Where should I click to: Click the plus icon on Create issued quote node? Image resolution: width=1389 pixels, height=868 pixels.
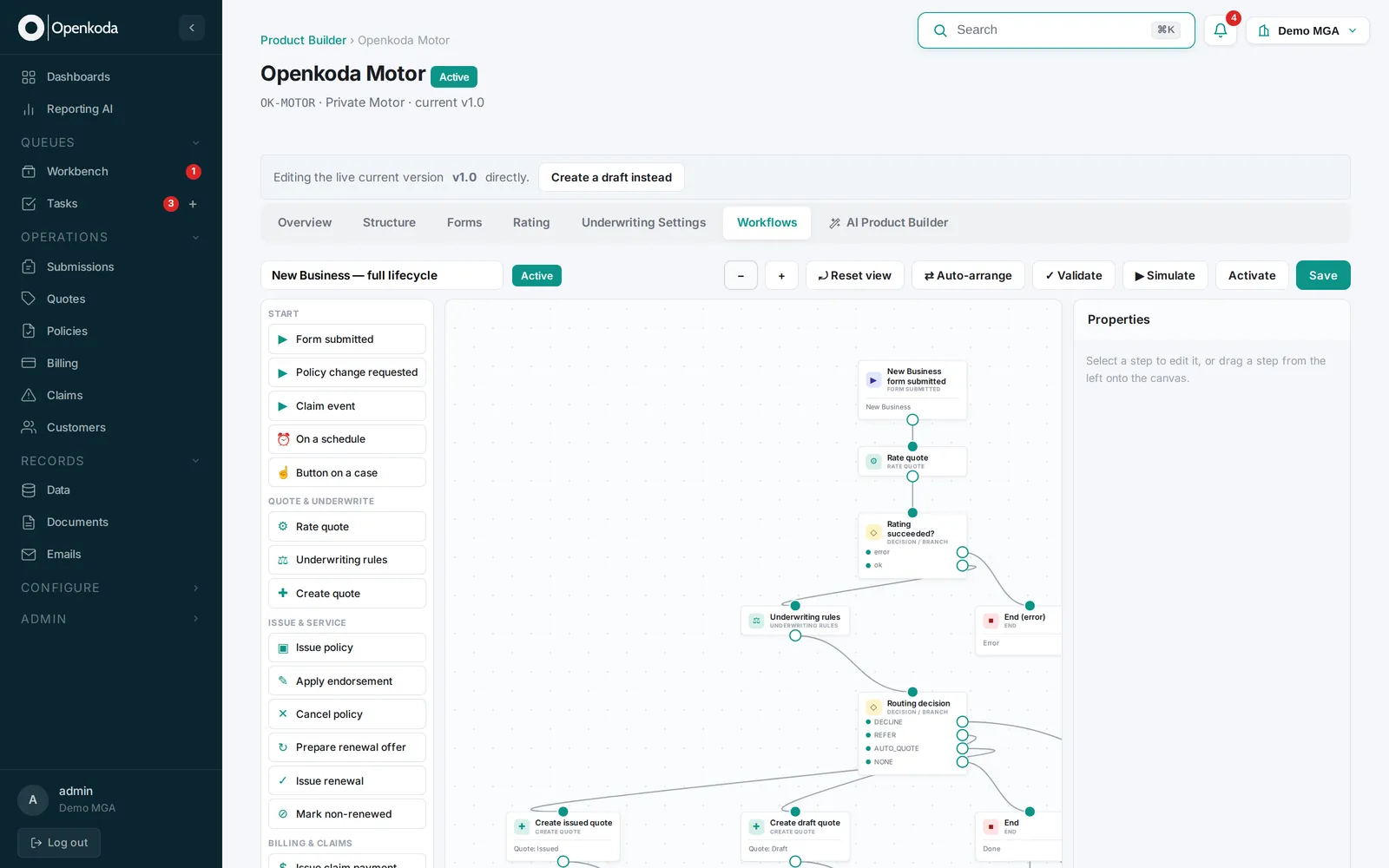click(x=522, y=827)
